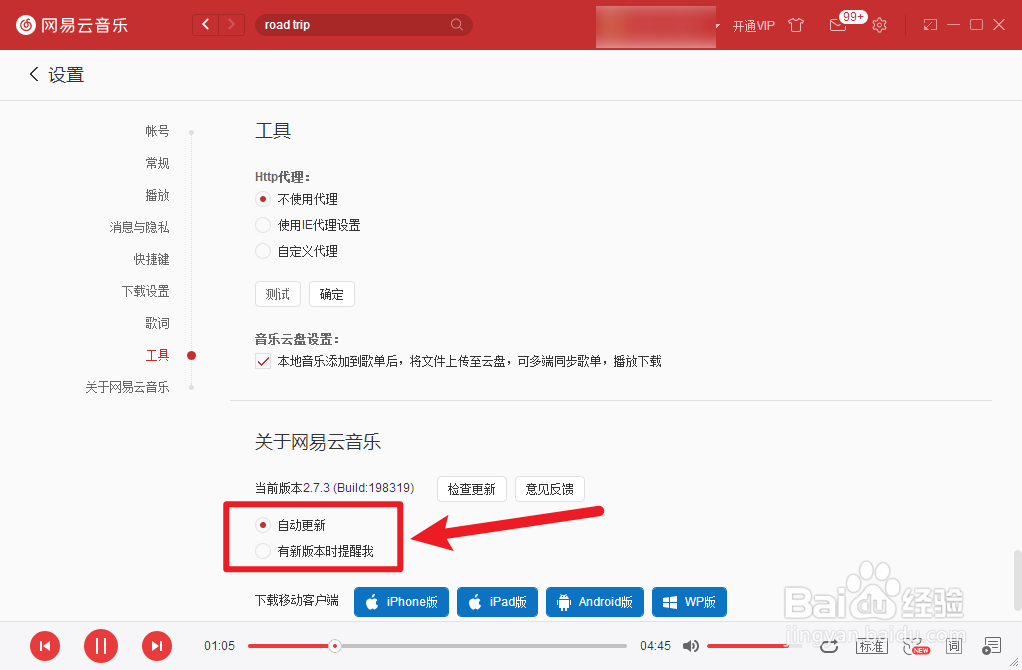Play the previous track
This screenshot has width=1022, height=670.
coord(45,646)
